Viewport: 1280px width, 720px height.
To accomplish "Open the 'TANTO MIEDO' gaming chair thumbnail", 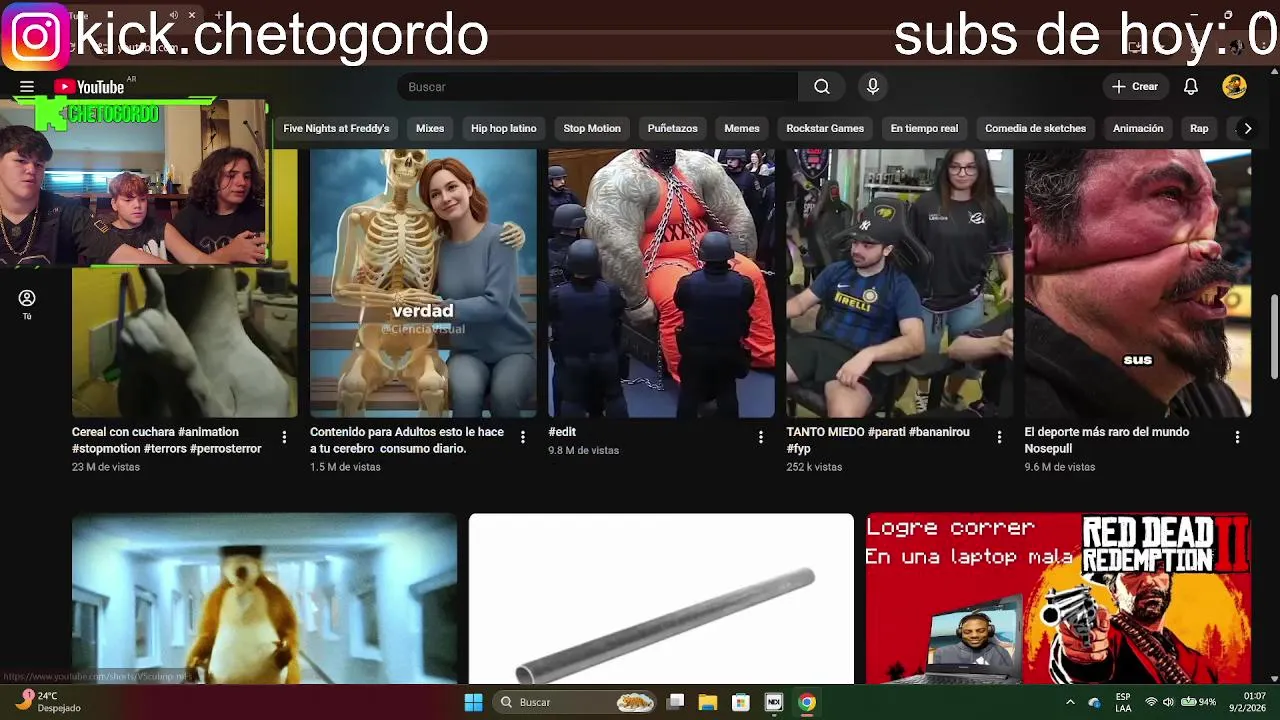I will (899, 283).
